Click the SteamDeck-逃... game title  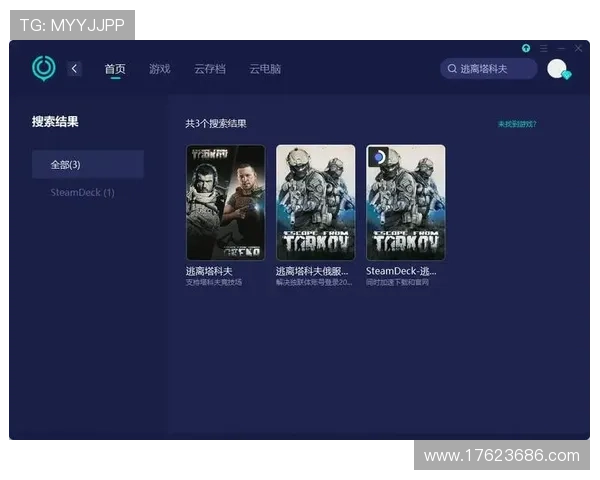point(401,271)
